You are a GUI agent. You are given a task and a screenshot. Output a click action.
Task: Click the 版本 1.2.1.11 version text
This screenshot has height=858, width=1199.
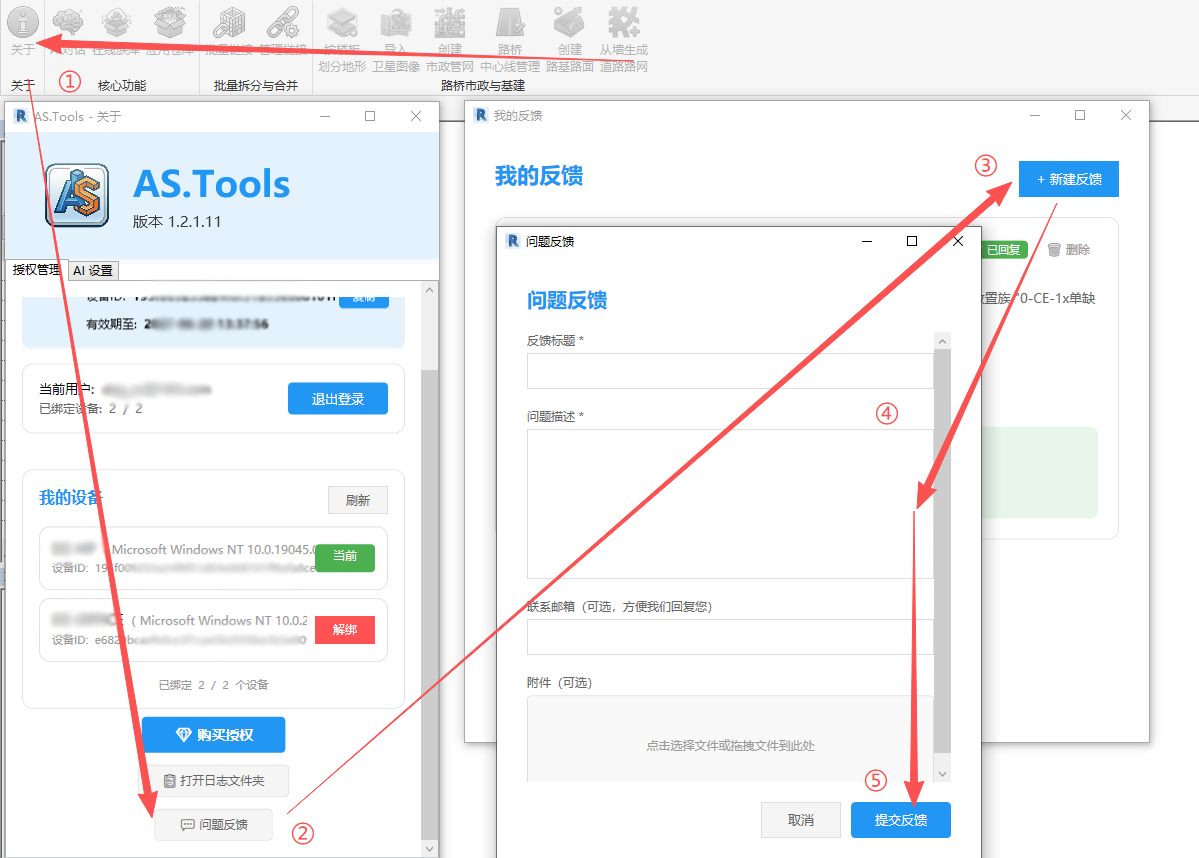[x=177, y=222]
